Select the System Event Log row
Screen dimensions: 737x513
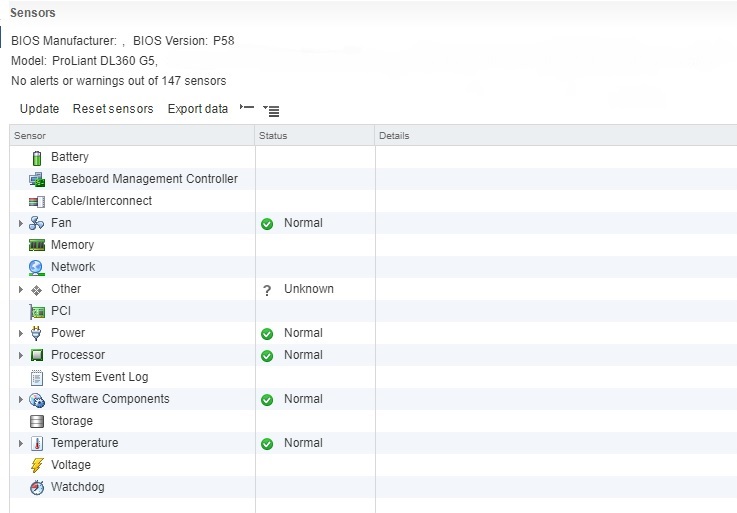tap(373, 377)
